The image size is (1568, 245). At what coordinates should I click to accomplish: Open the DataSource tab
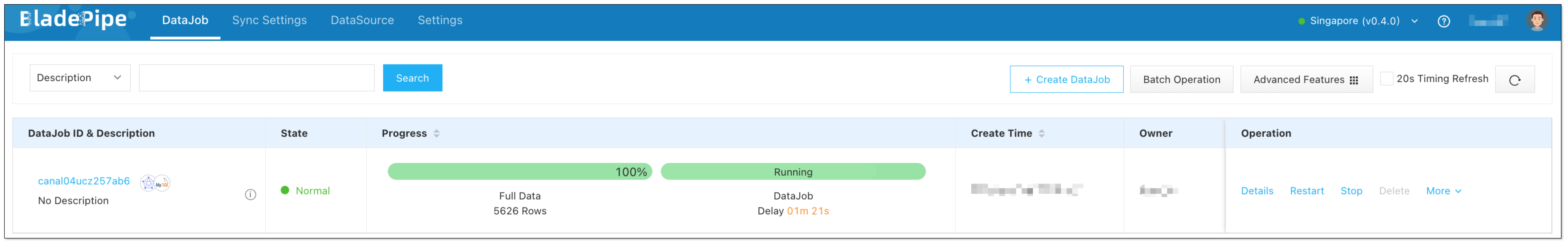[x=362, y=20]
